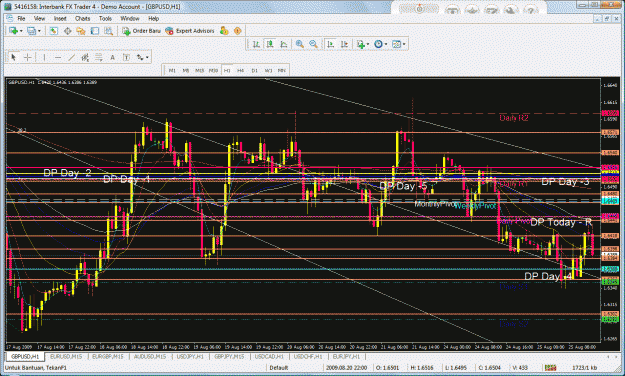The width and height of the screenshot is (625, 376).
Task: Expand the Profiles dropdown arrow
Action: pyautogui.click(x=39, y=31)
